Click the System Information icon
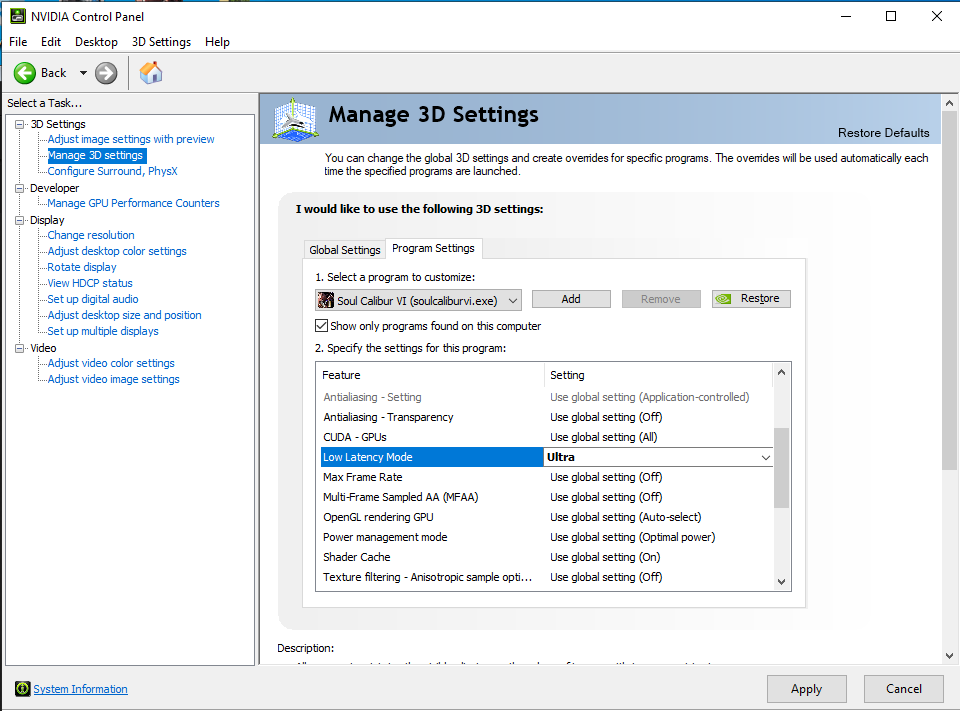 (22, 689)
